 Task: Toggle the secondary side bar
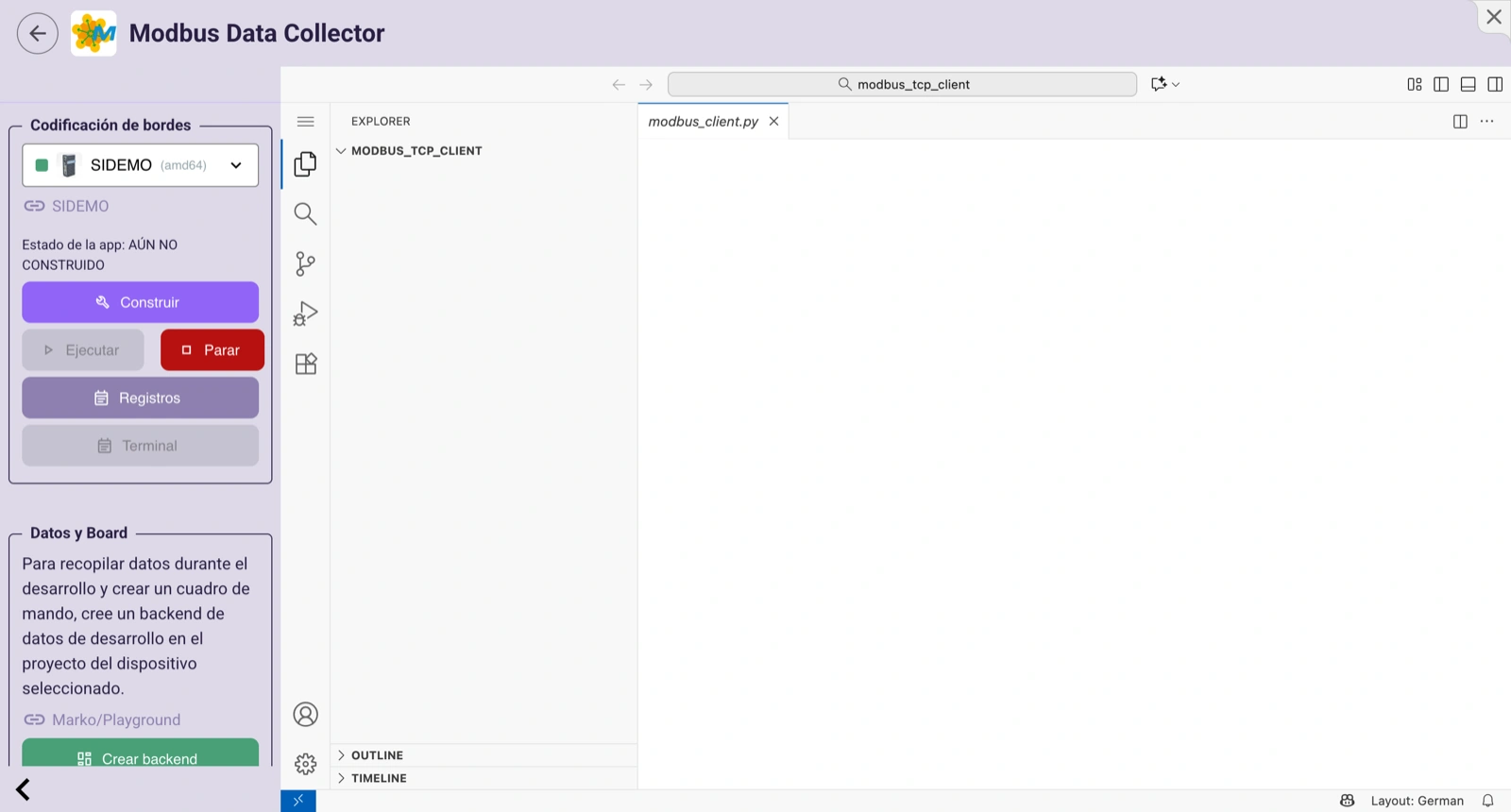point(1495,84)
